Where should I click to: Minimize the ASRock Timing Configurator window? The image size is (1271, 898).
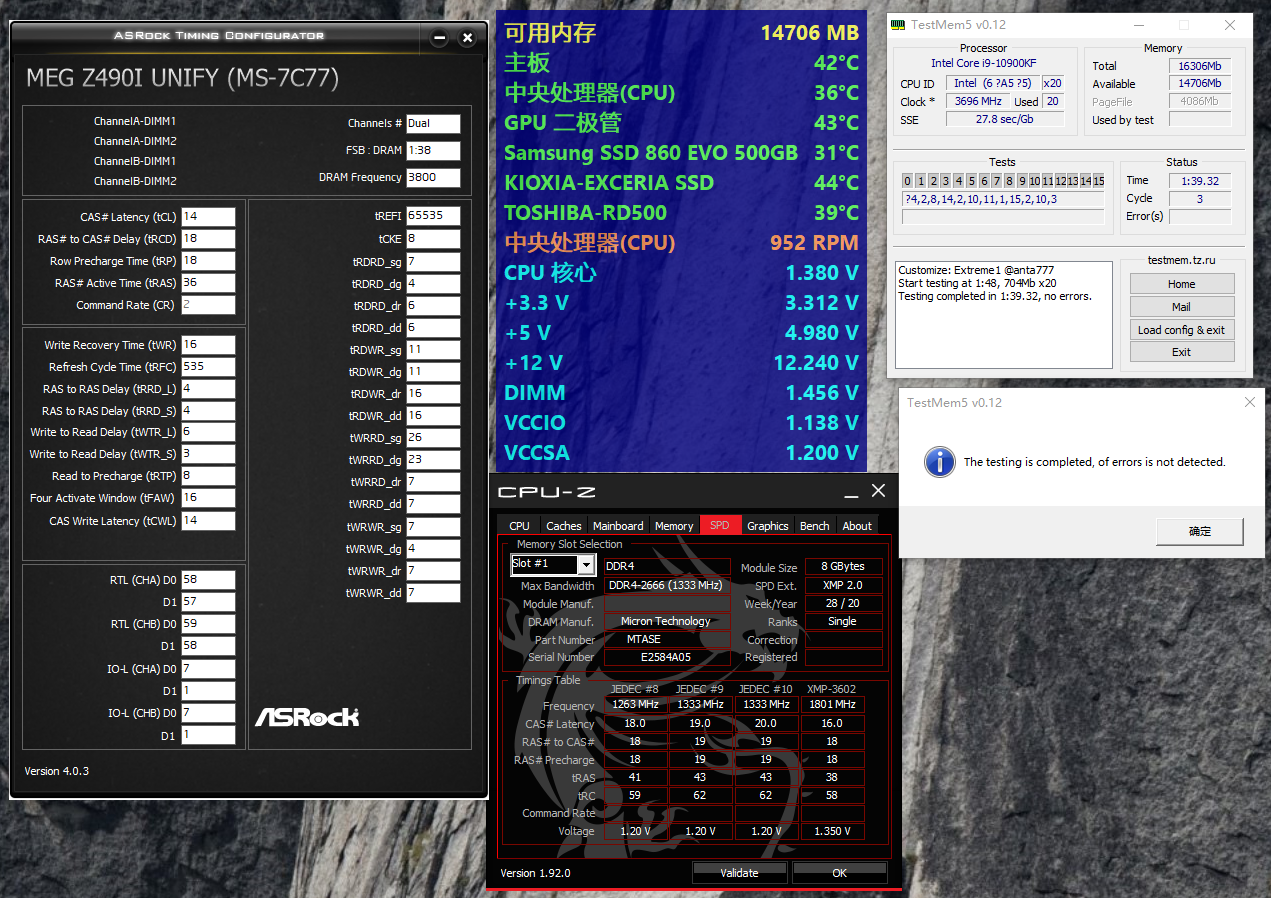coord(439,38)
